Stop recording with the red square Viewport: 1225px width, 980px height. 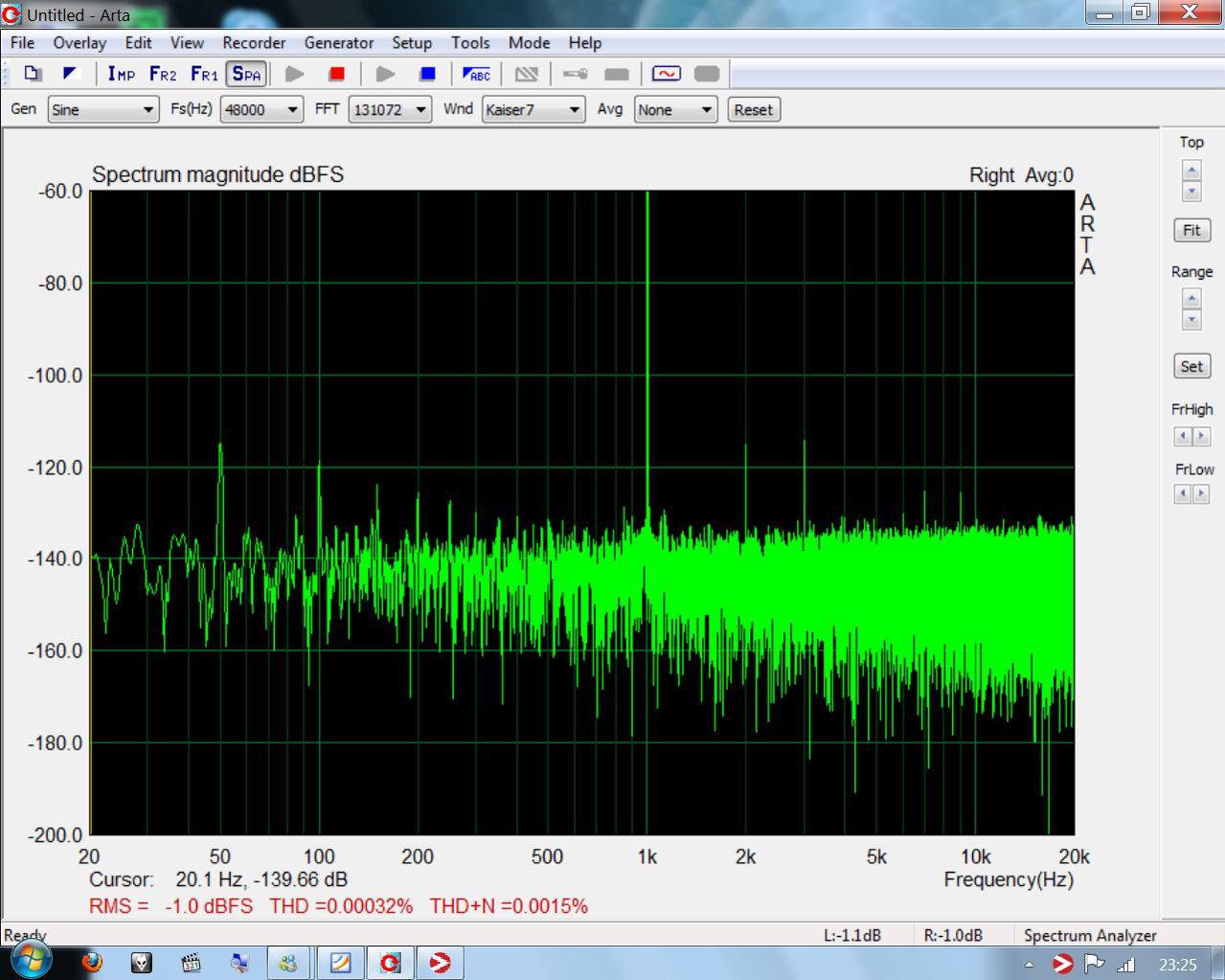(336, 74)
